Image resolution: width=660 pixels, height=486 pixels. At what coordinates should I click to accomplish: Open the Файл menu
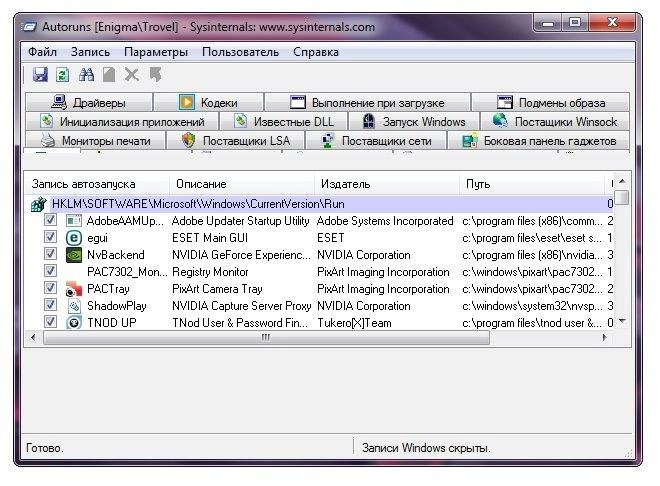coord(43,52)
